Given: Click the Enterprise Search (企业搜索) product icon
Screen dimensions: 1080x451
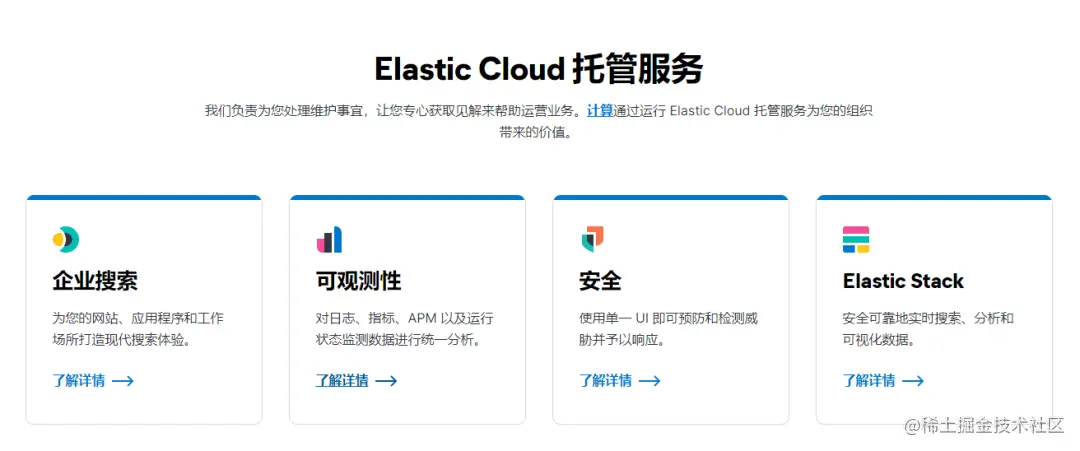Looking at the screenshot, I should click(x=66, y=240).
